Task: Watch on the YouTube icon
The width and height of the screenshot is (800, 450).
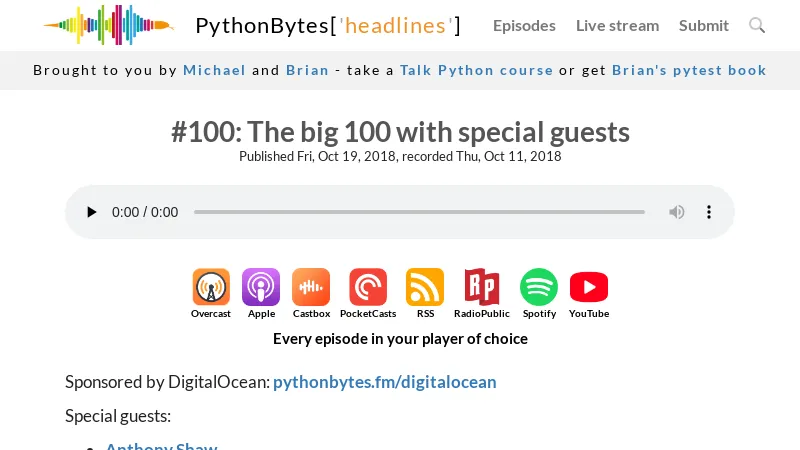Action: pyautogui.click(x=589, y=287)
